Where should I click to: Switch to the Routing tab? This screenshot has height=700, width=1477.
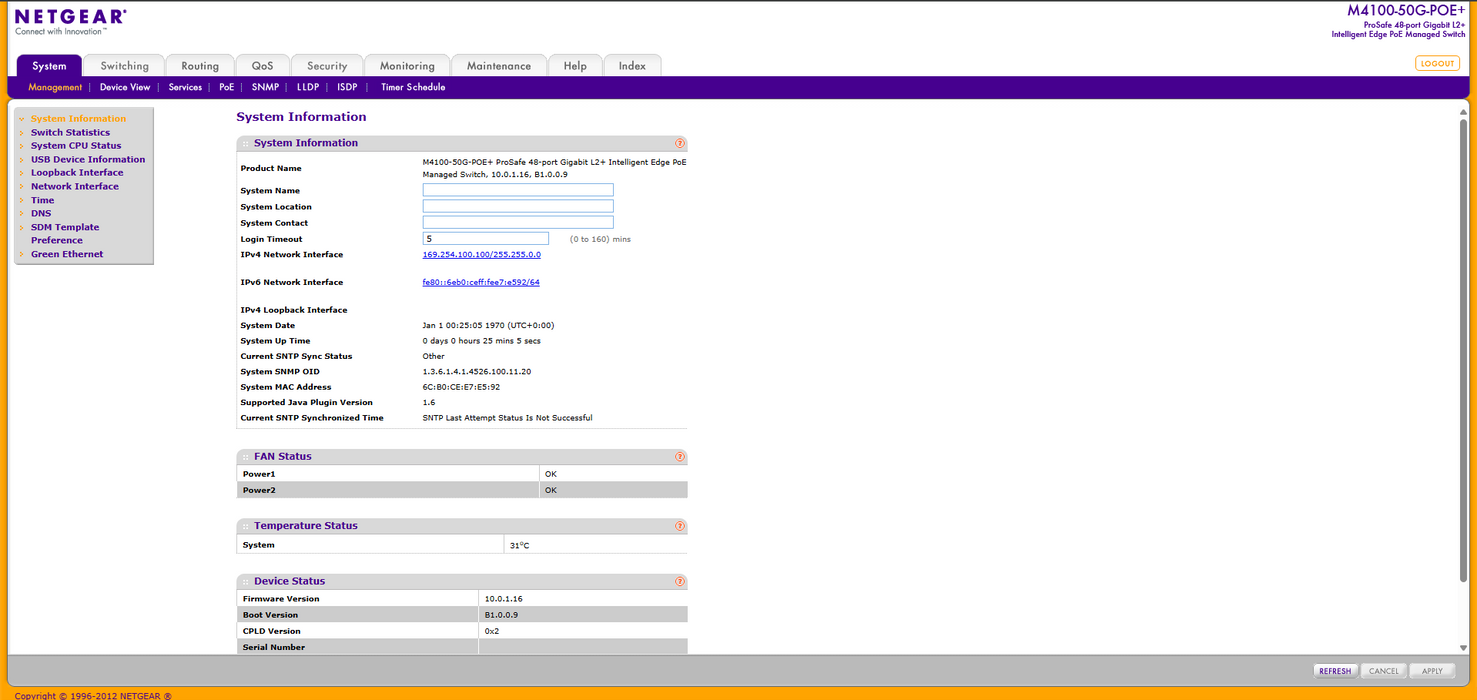[x=200, y=66]
